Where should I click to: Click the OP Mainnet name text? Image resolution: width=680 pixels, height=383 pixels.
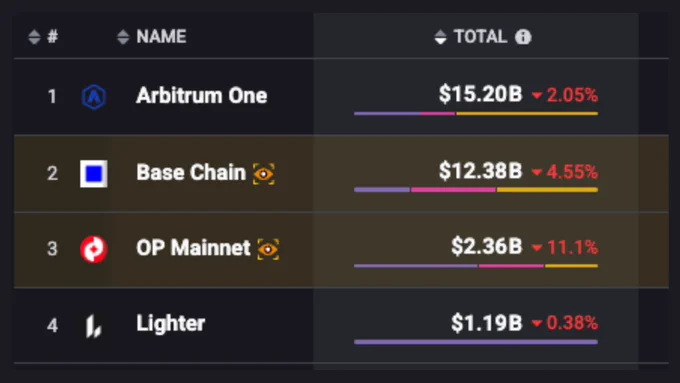(x=193, y=248)
